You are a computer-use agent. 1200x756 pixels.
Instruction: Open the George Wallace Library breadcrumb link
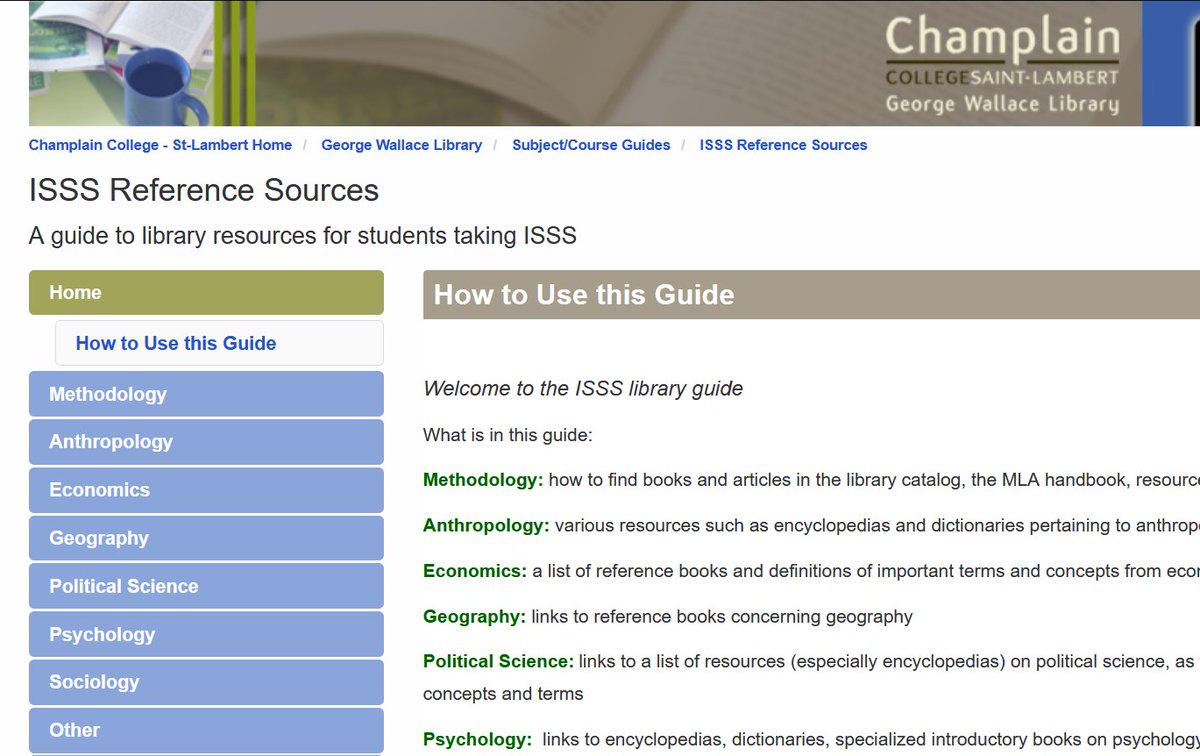pyautogui.click(x=401, y=144)
